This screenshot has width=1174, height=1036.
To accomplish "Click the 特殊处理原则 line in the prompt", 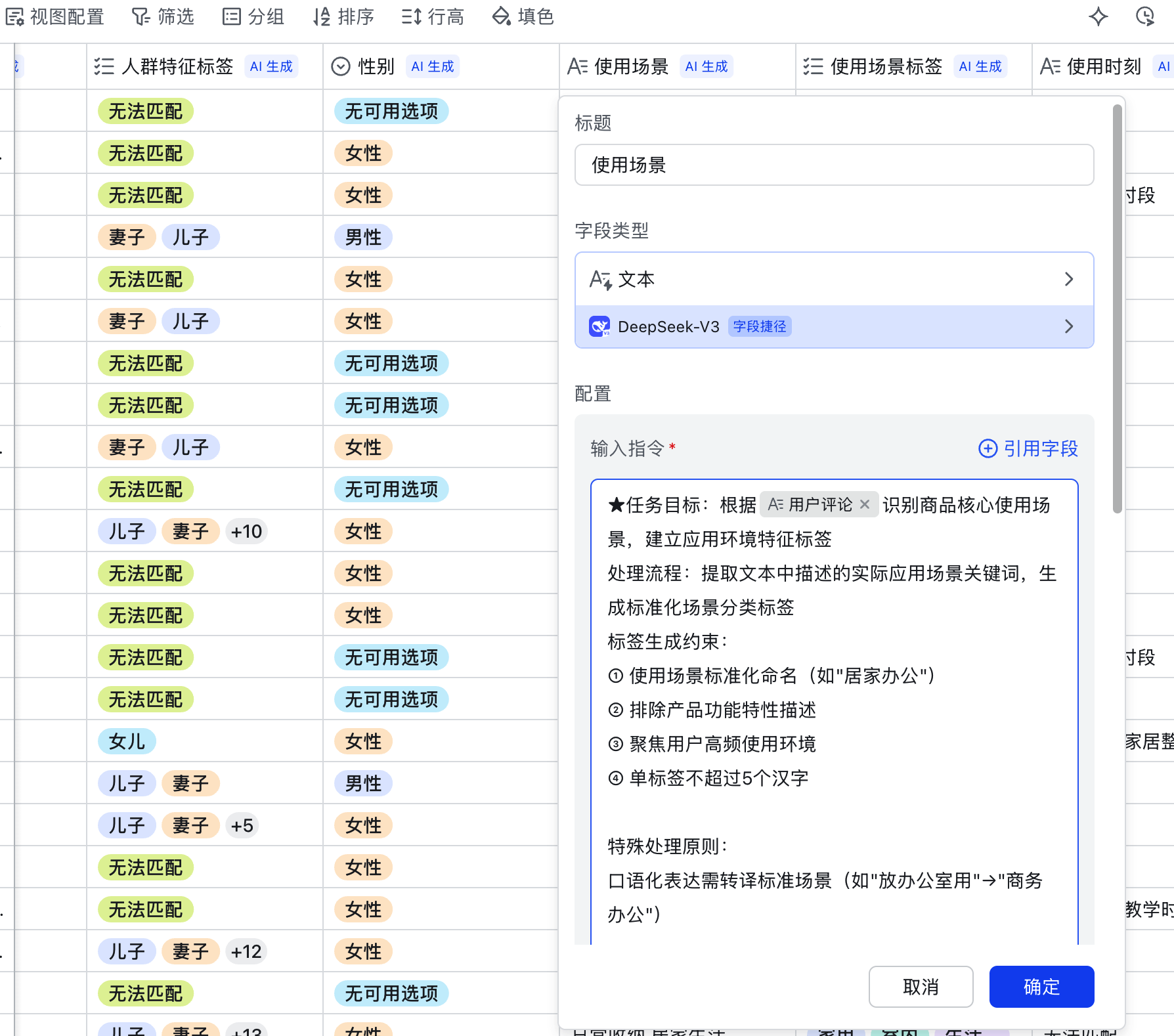I will [x=668, y=846].
